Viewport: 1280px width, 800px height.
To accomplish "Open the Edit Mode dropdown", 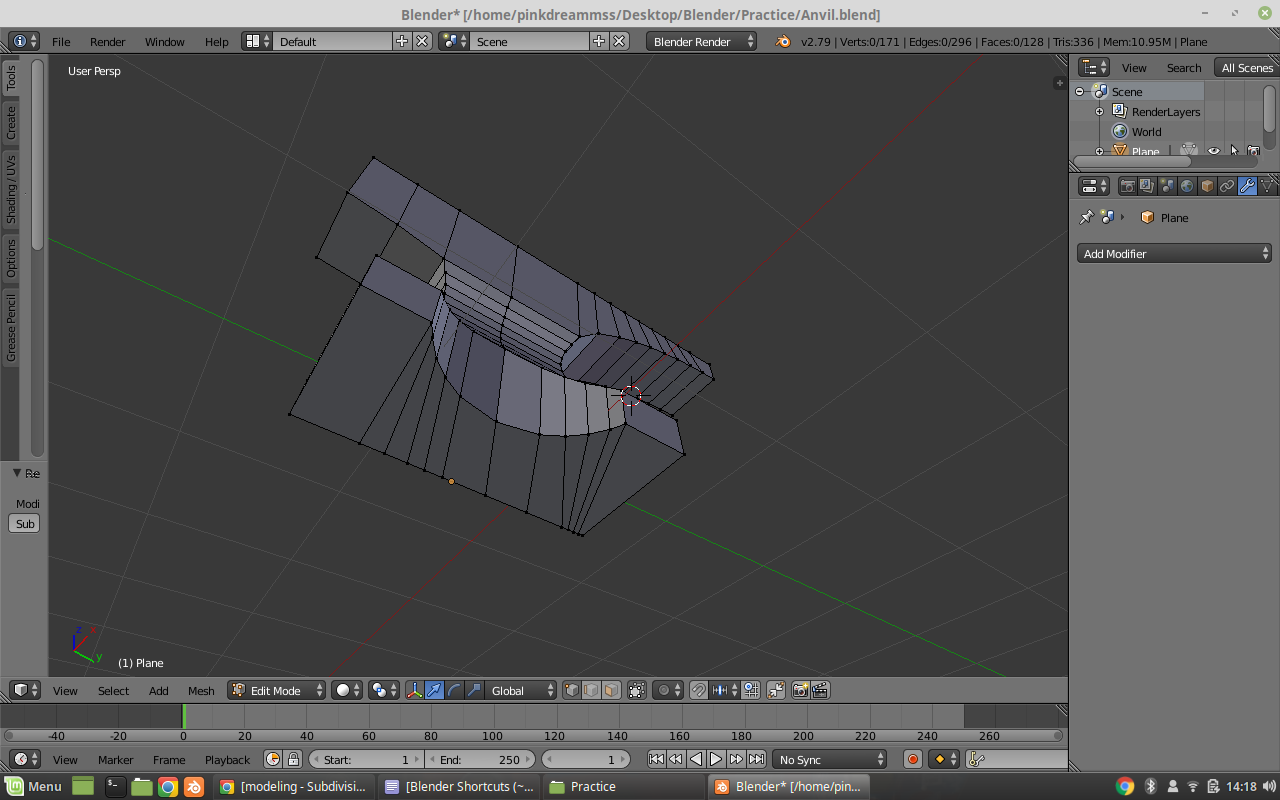I will pyautogui.click(x=277, y=690).
